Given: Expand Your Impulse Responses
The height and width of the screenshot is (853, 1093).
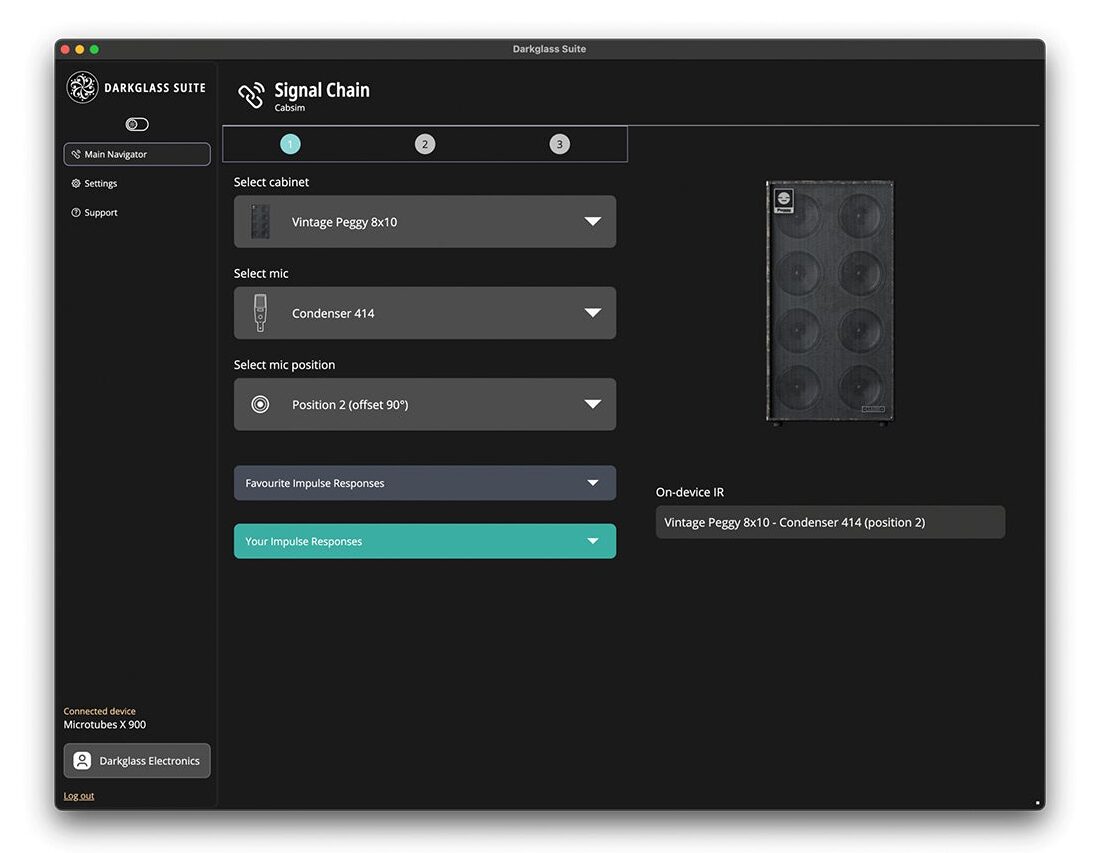Looking at the screenshot, I should click(425, 541).
